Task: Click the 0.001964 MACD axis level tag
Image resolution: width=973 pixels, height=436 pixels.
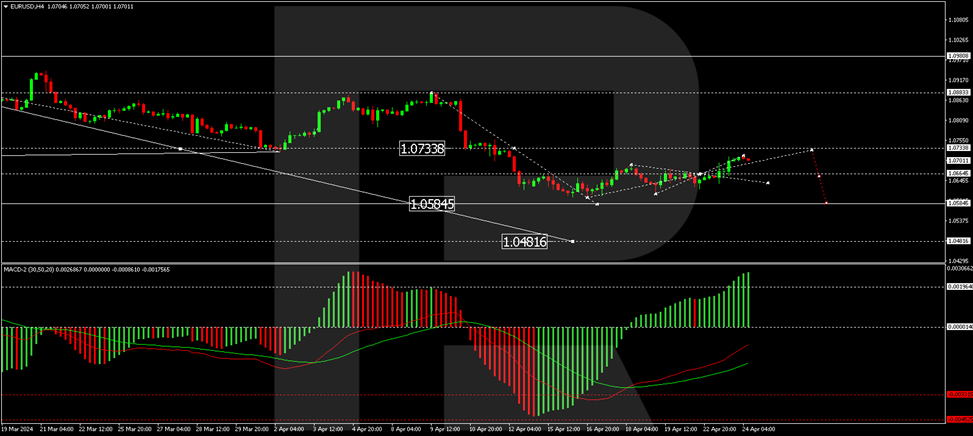Action: pyautogui.click(x=959, y=287)
